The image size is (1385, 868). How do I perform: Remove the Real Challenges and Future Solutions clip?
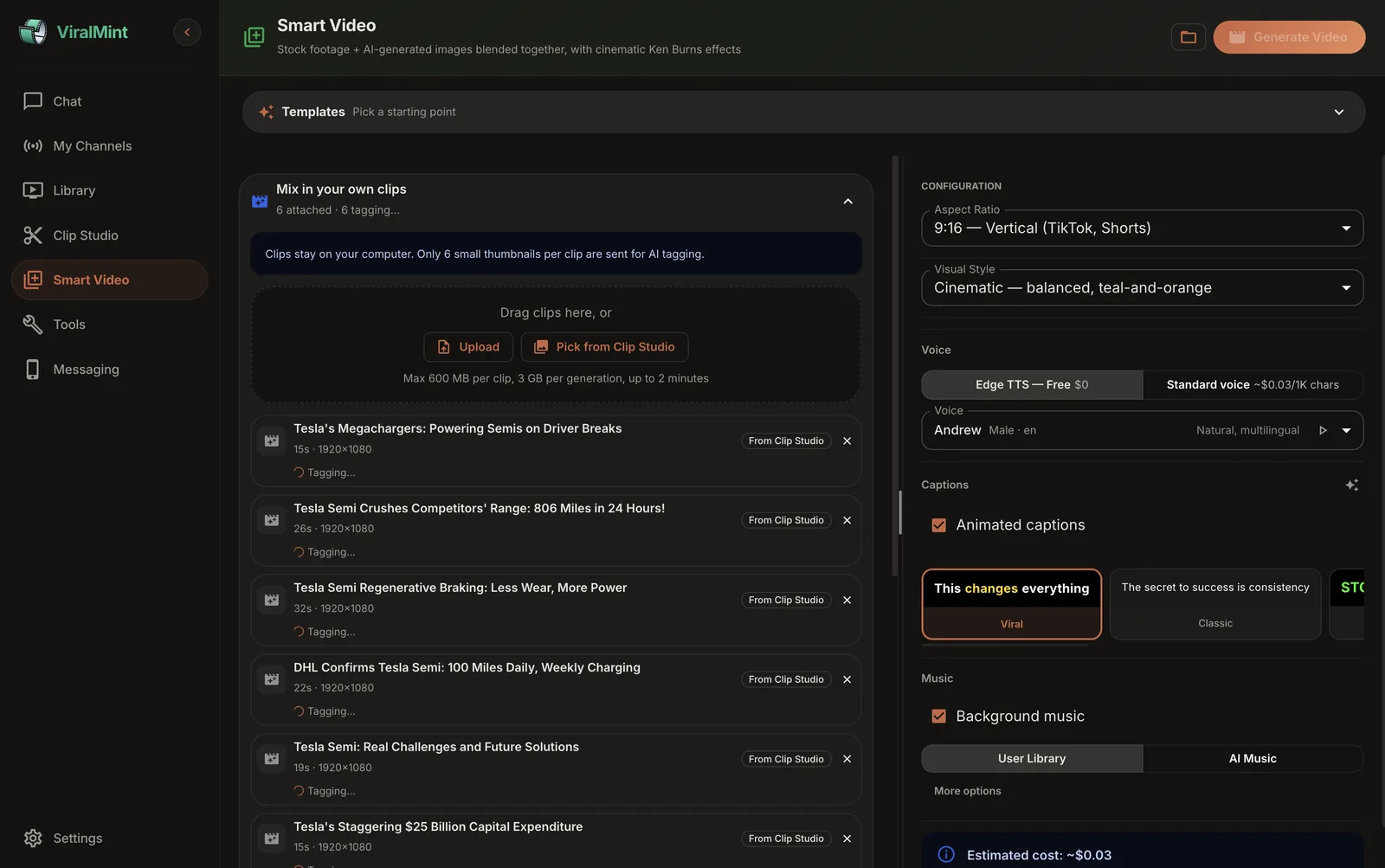point(847,760)
